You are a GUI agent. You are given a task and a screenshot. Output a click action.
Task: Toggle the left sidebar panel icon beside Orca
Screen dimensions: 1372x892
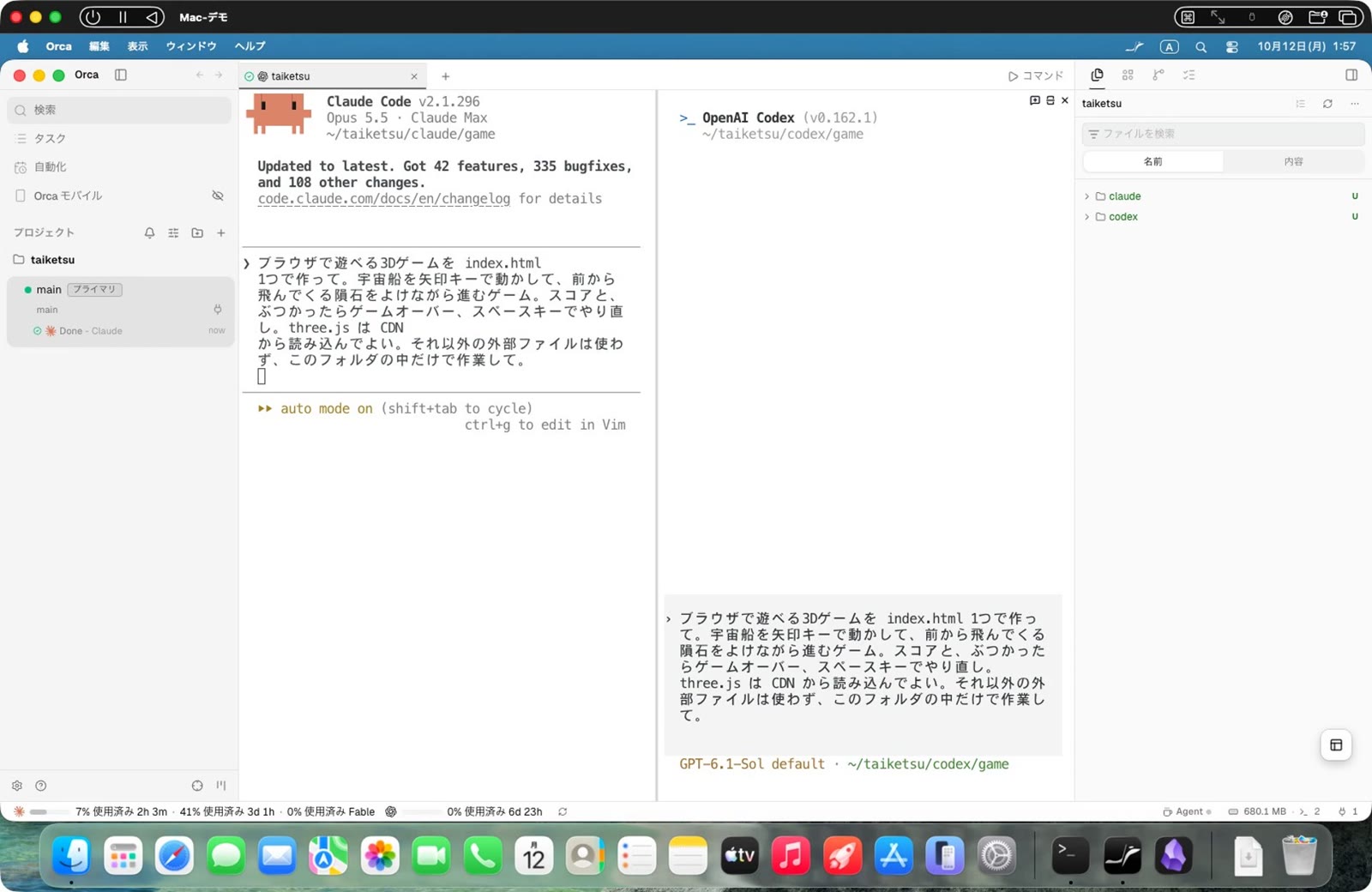click(x=121, y=75)
